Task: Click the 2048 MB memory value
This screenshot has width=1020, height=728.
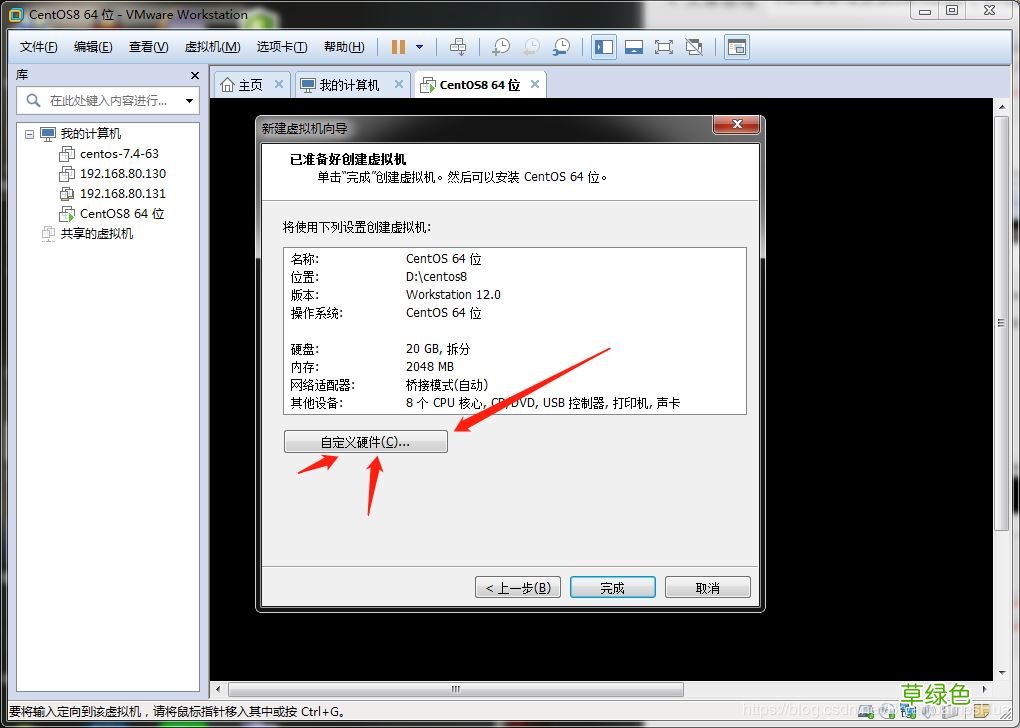Action: click(429, 367)
